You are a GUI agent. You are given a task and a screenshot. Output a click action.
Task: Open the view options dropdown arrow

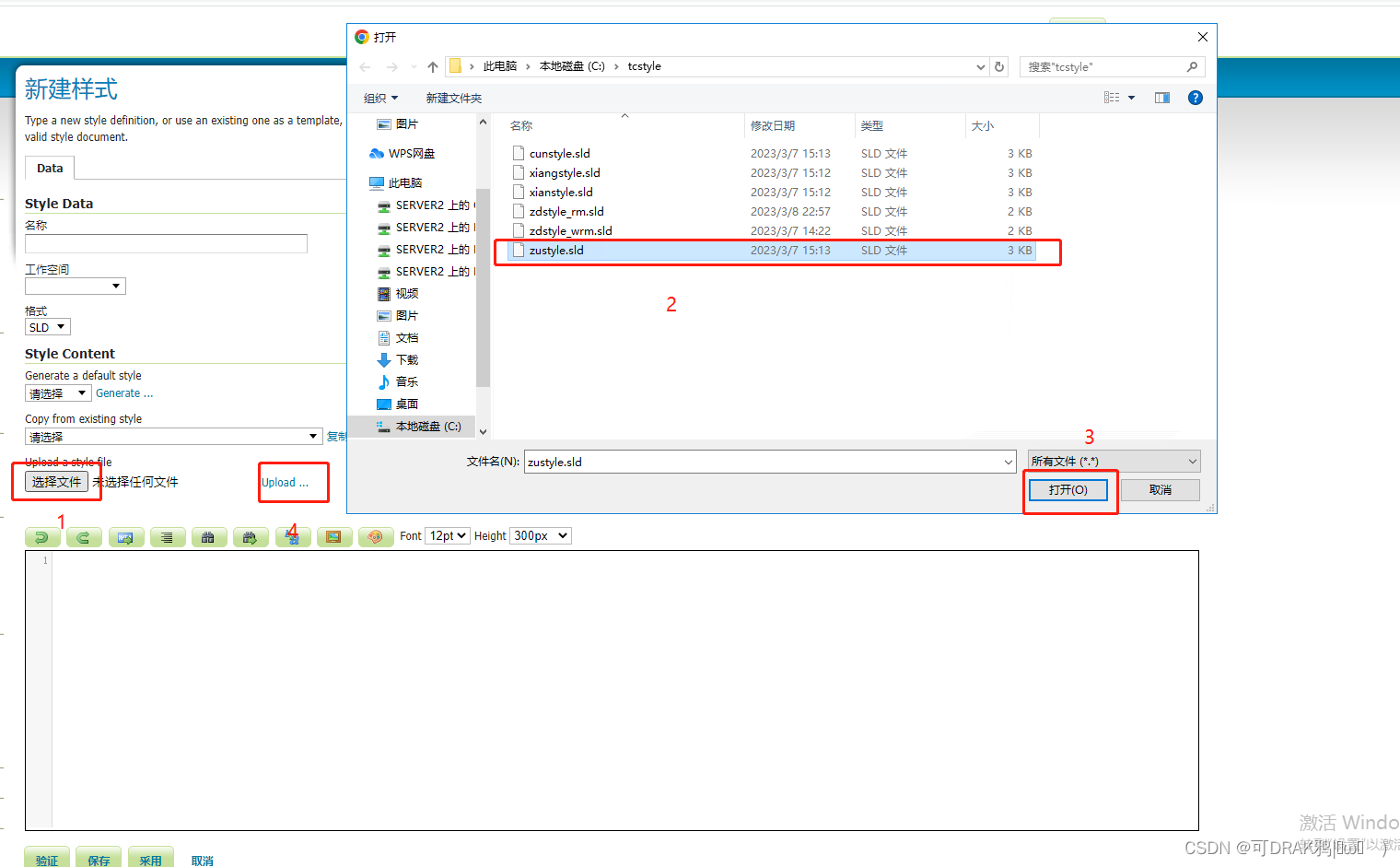tap(1132, 98)
